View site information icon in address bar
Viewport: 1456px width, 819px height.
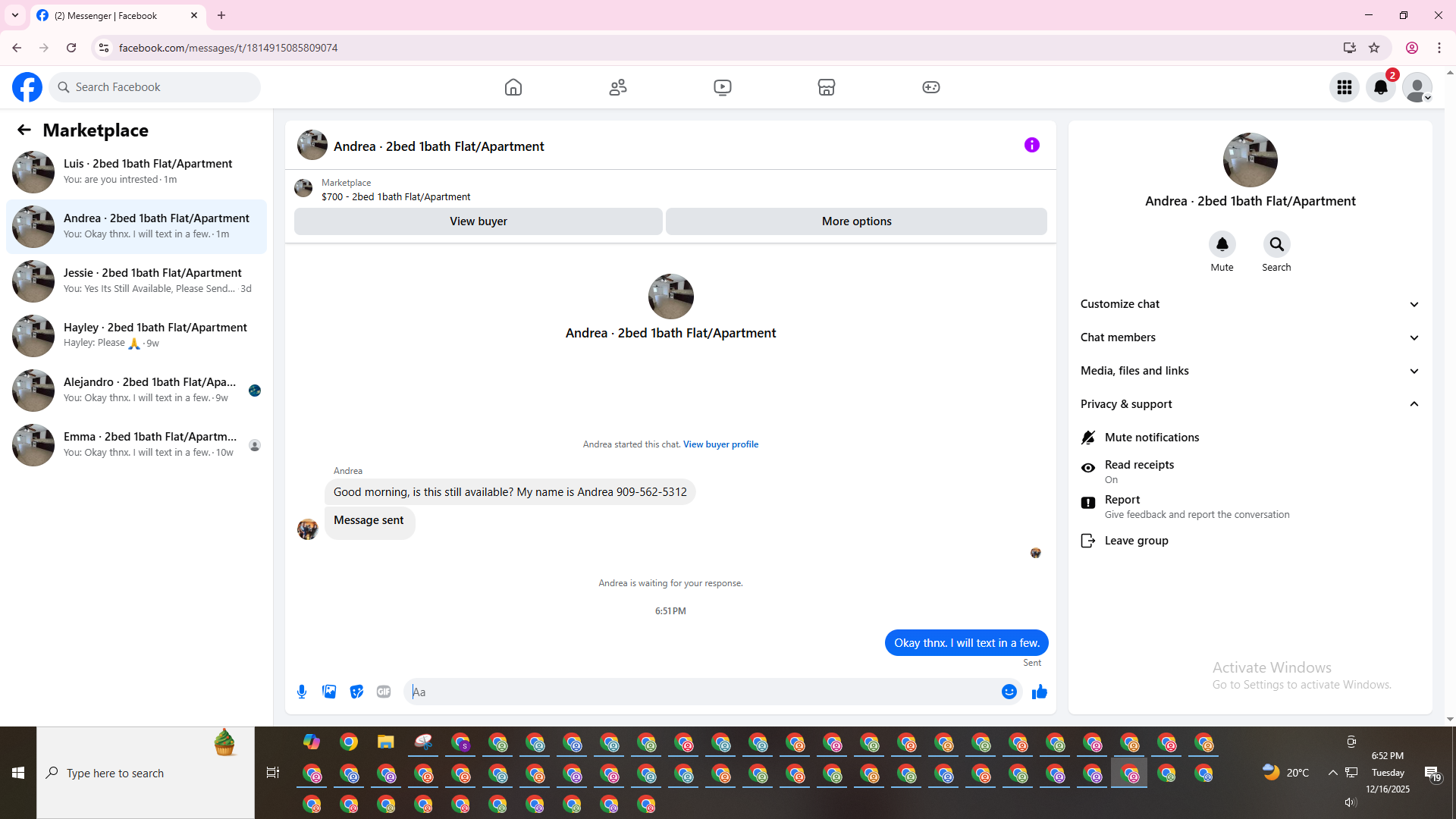click(104, 48)
